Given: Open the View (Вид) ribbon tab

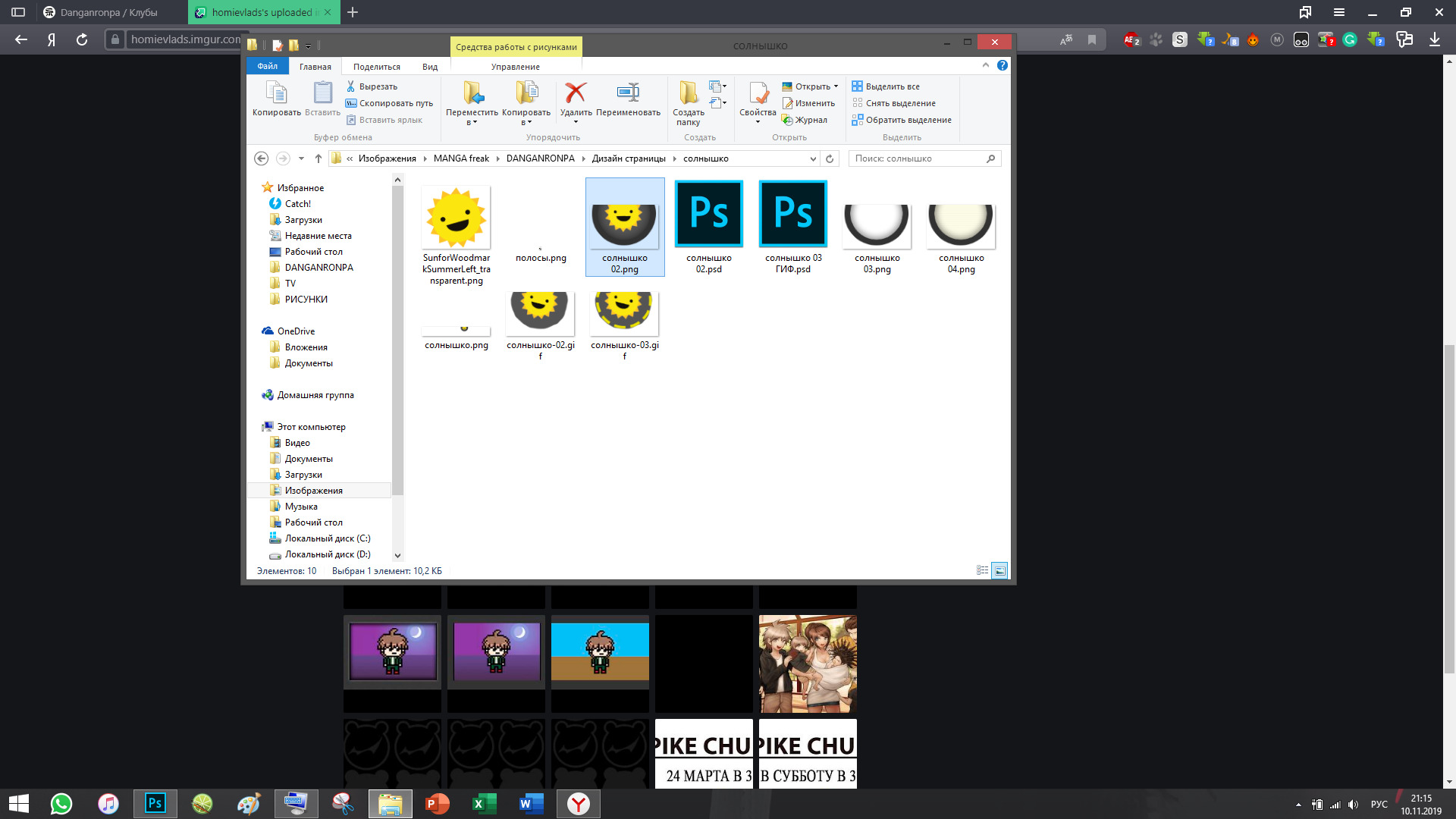Looking at the screenshot, I should click(x=430, y=67).
